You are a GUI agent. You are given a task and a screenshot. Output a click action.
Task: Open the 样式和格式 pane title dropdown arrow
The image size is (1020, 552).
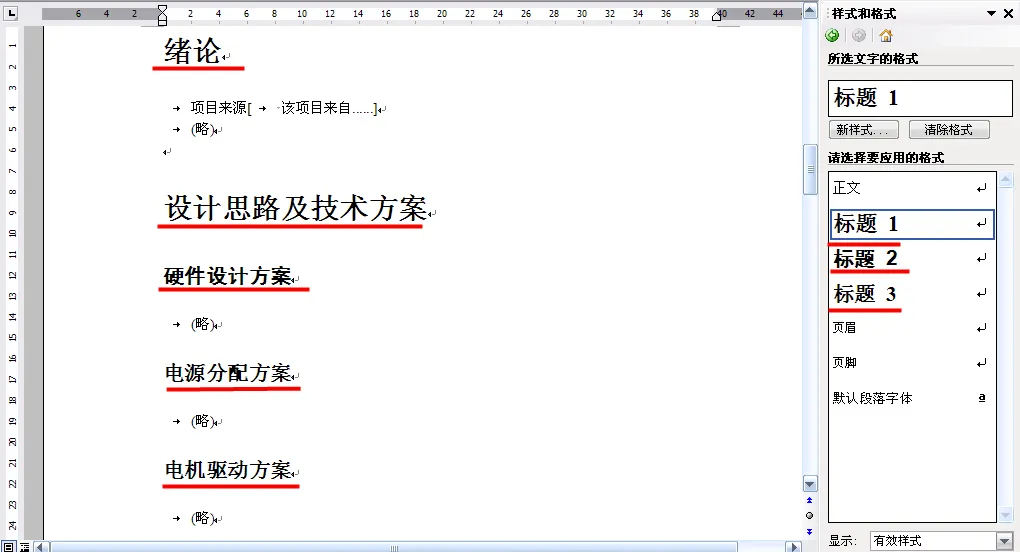(x=991, y=13)
